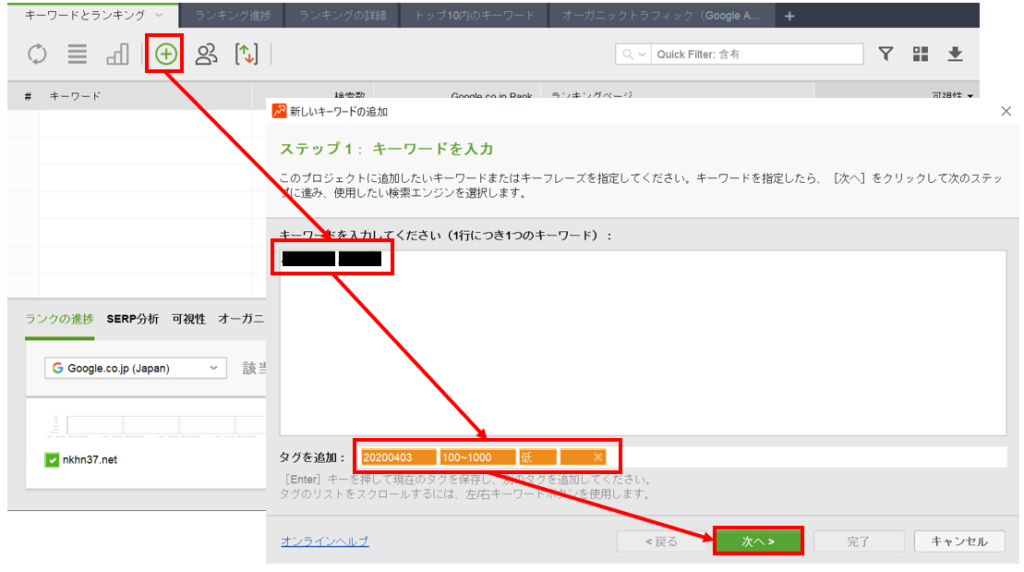
Task: Add a new workspace tab with plus
Action: [790, 16]
